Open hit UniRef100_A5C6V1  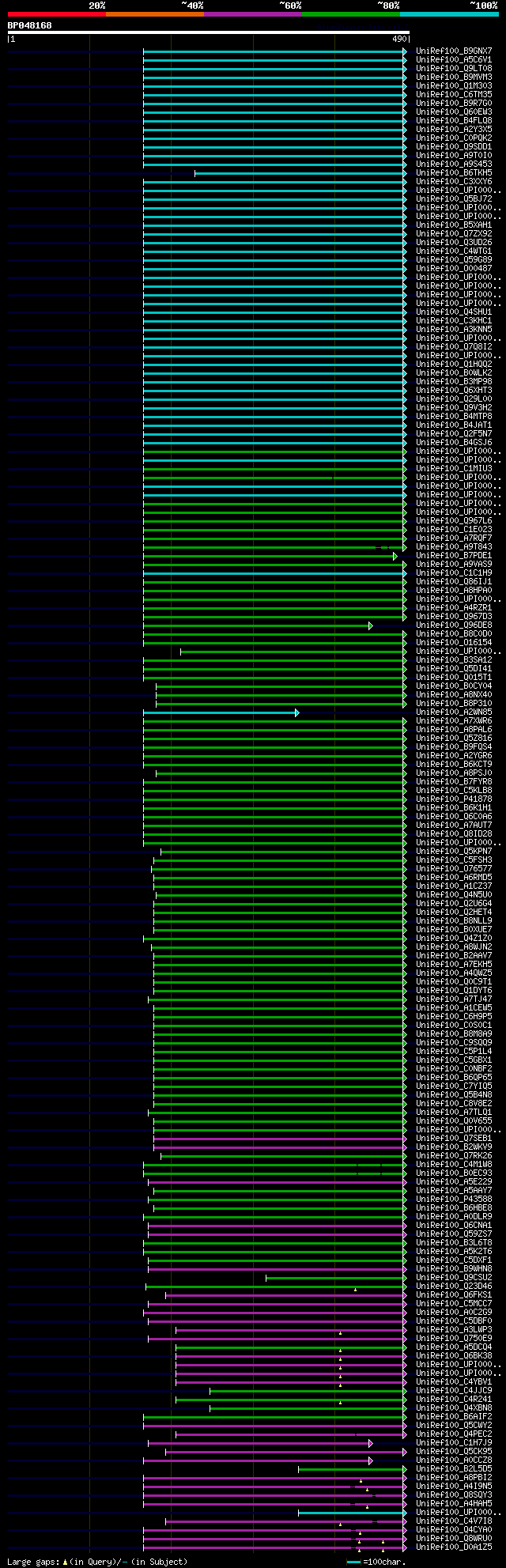tap(454, 60)
